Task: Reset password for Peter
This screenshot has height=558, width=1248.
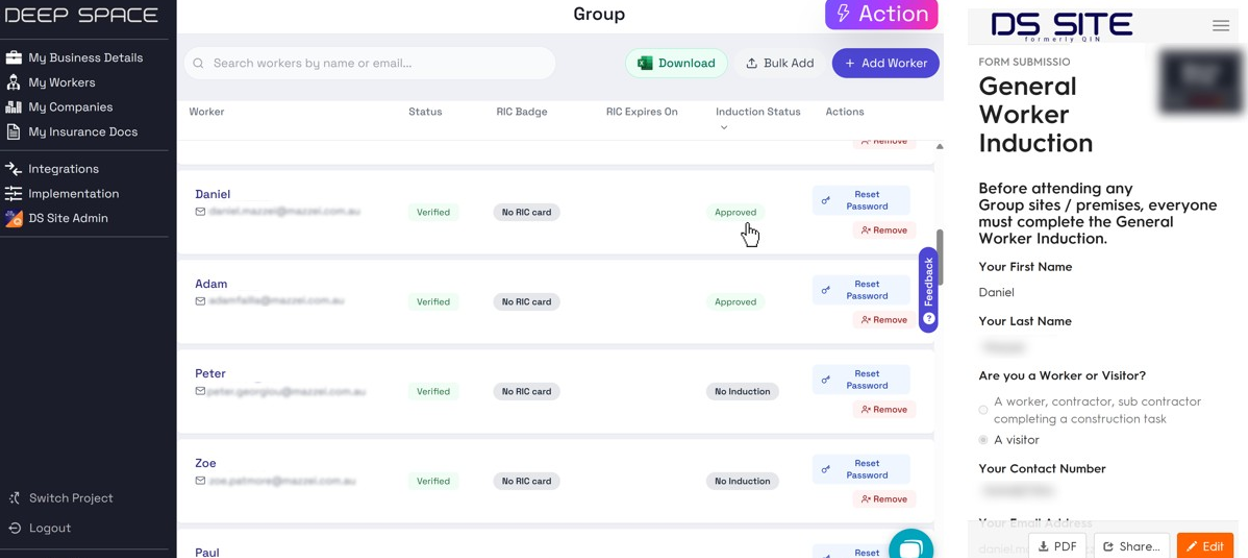Action: click(861, 379)
